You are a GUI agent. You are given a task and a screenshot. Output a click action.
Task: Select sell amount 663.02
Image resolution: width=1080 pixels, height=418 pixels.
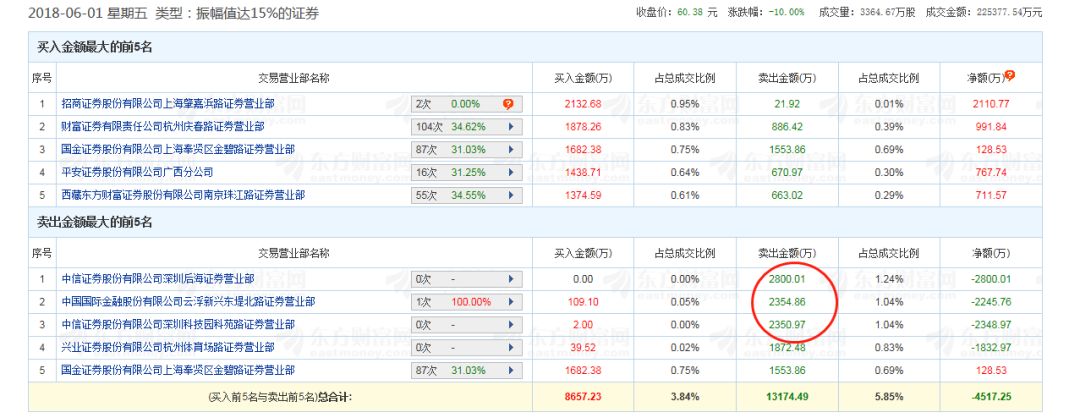point(787,196)
